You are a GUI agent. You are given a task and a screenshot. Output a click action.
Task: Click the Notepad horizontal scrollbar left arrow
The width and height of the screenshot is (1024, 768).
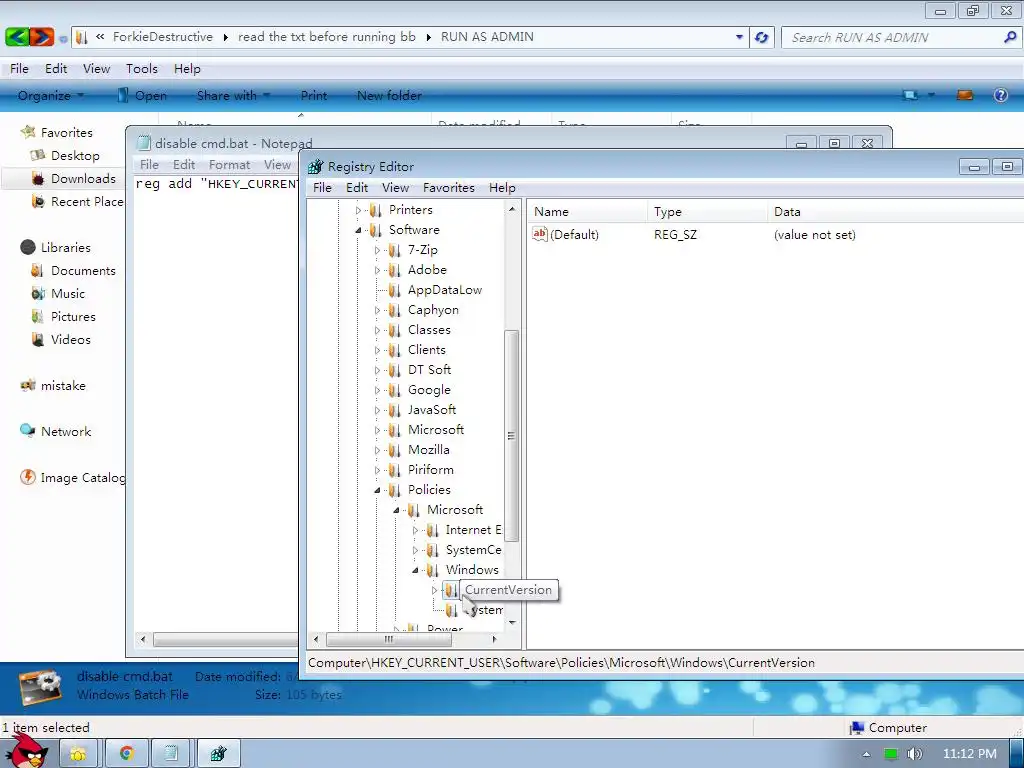[143, 639]
